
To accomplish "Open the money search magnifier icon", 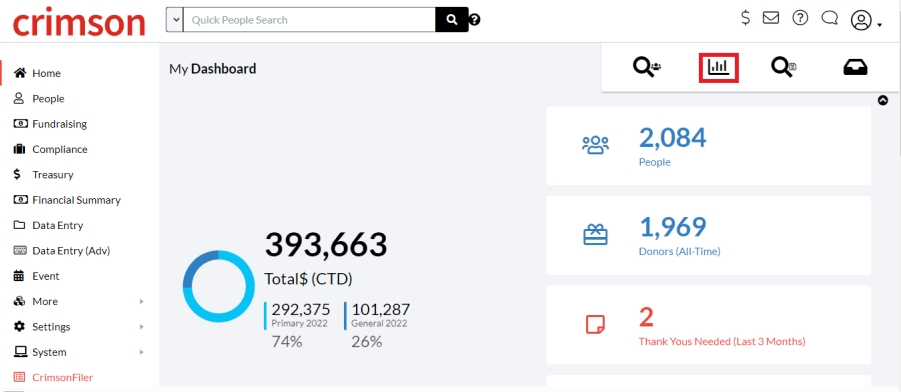I will pyautogui.click(x=784, y=67).
